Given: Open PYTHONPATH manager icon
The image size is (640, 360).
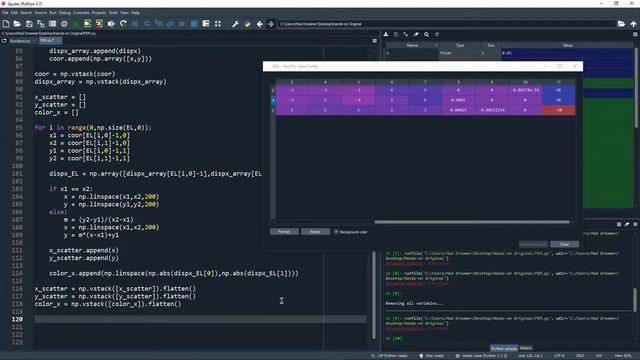Looking at the screenshot, I should coord(247,24).
